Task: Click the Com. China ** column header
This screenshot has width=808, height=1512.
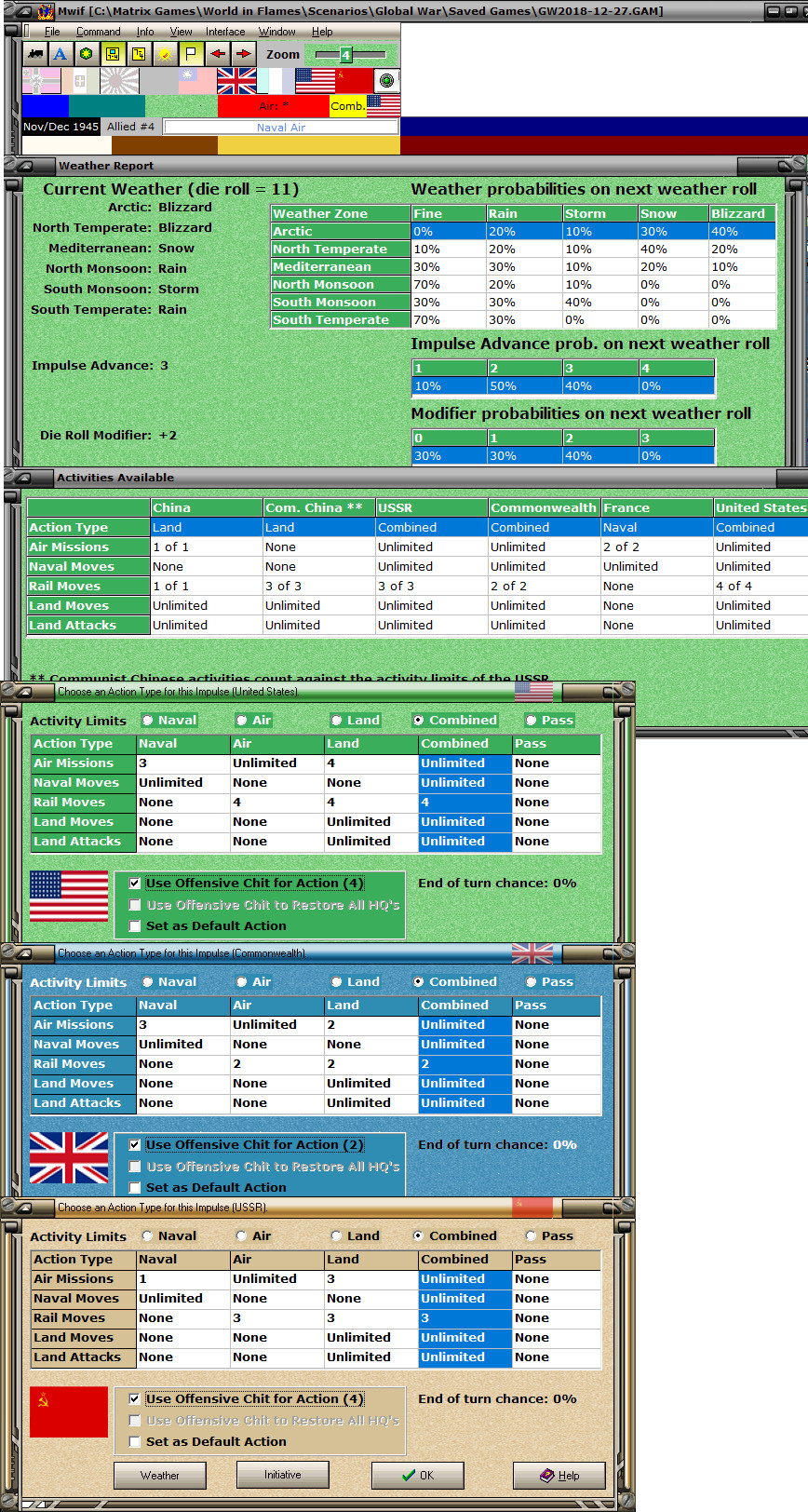Action: coord(318,507)
